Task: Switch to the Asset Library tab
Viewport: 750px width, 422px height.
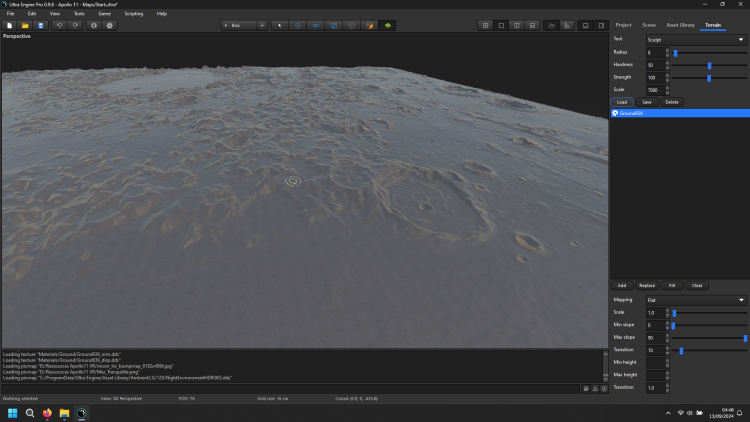Action: [x=680, y=24]
